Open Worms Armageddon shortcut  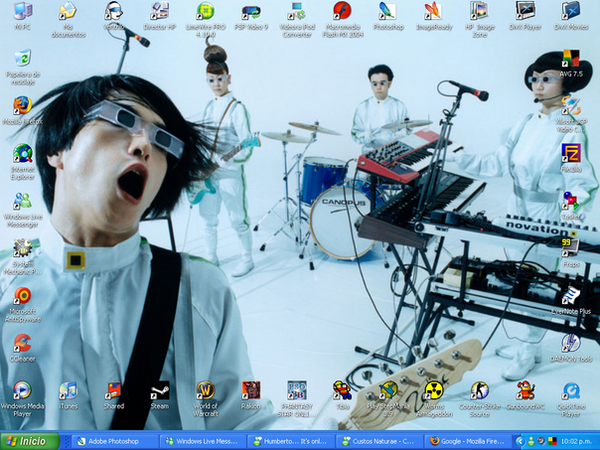click(434, 391)
